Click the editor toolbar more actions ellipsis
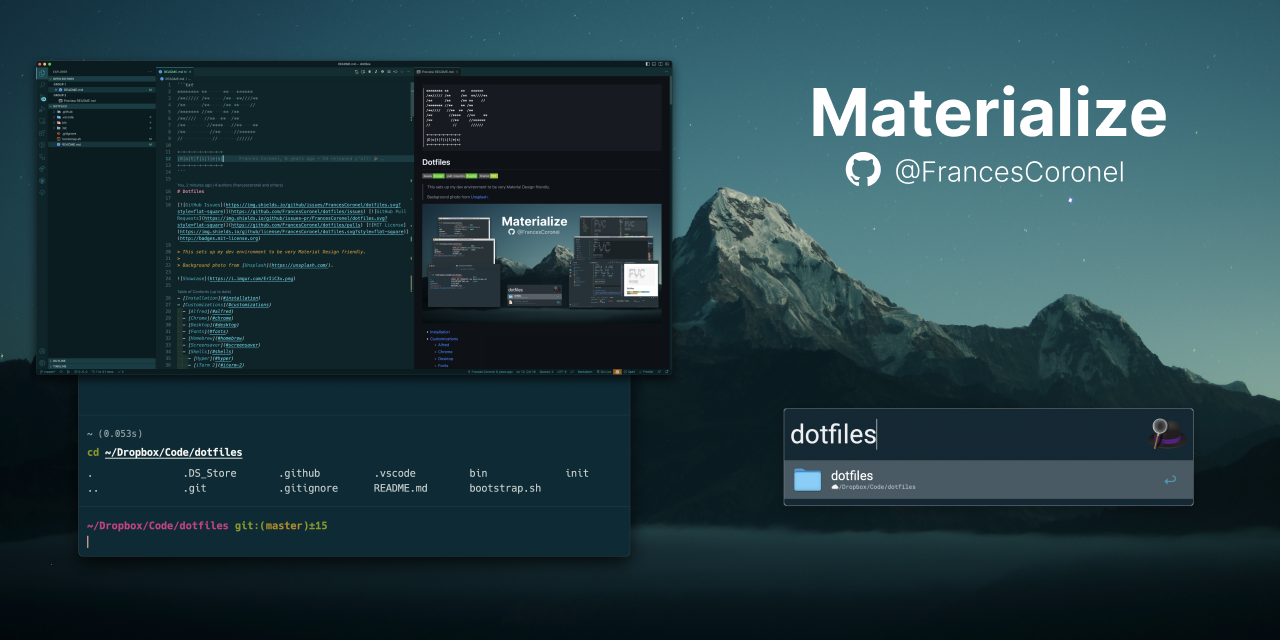 point(408,71)
